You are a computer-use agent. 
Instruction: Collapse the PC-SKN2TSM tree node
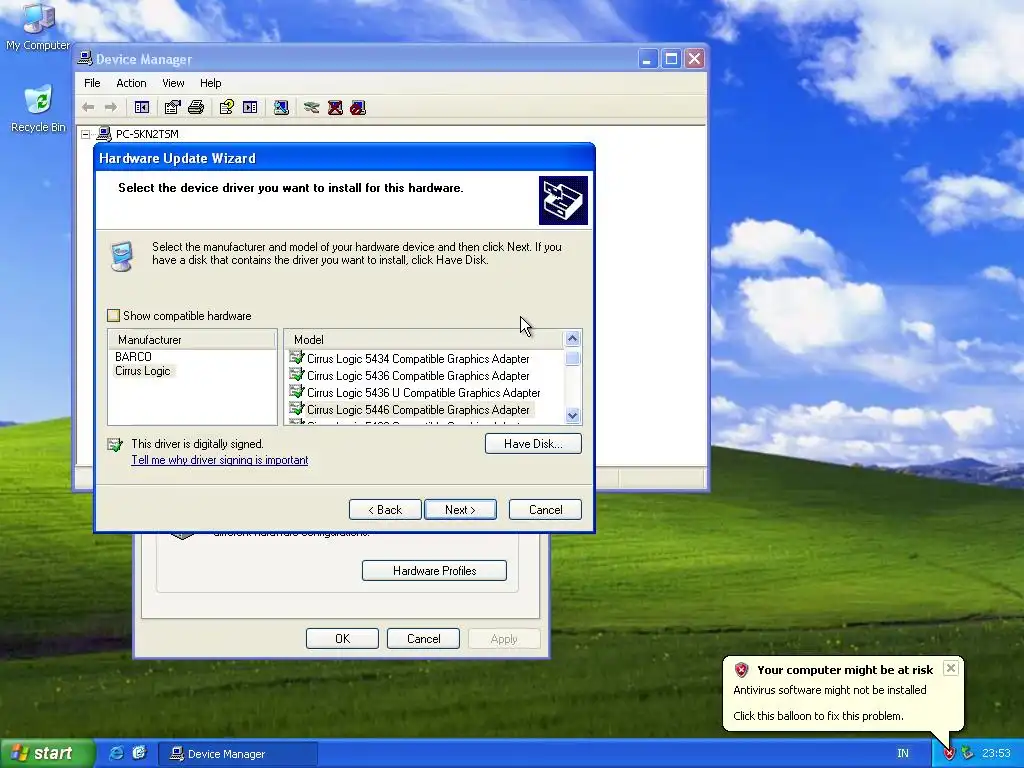pyautogui.click(x=86, y=134)
